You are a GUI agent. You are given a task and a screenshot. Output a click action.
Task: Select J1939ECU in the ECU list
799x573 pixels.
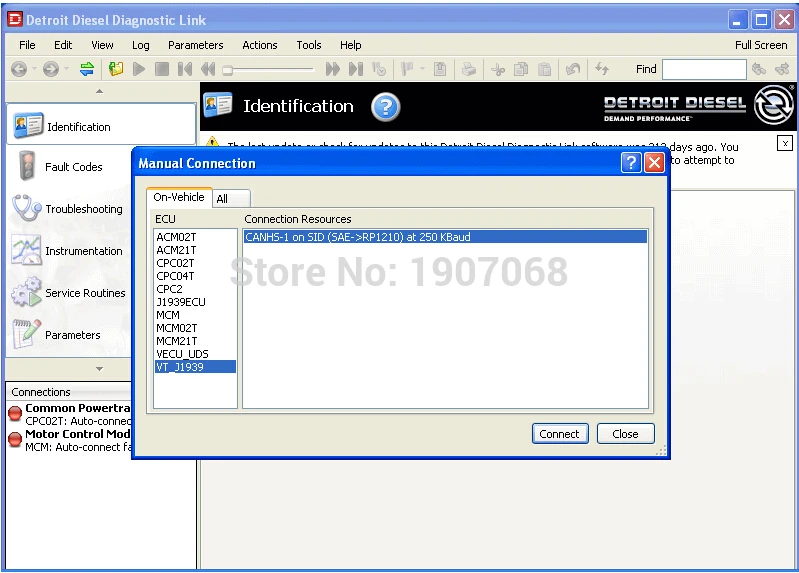(x=180, y=301)
